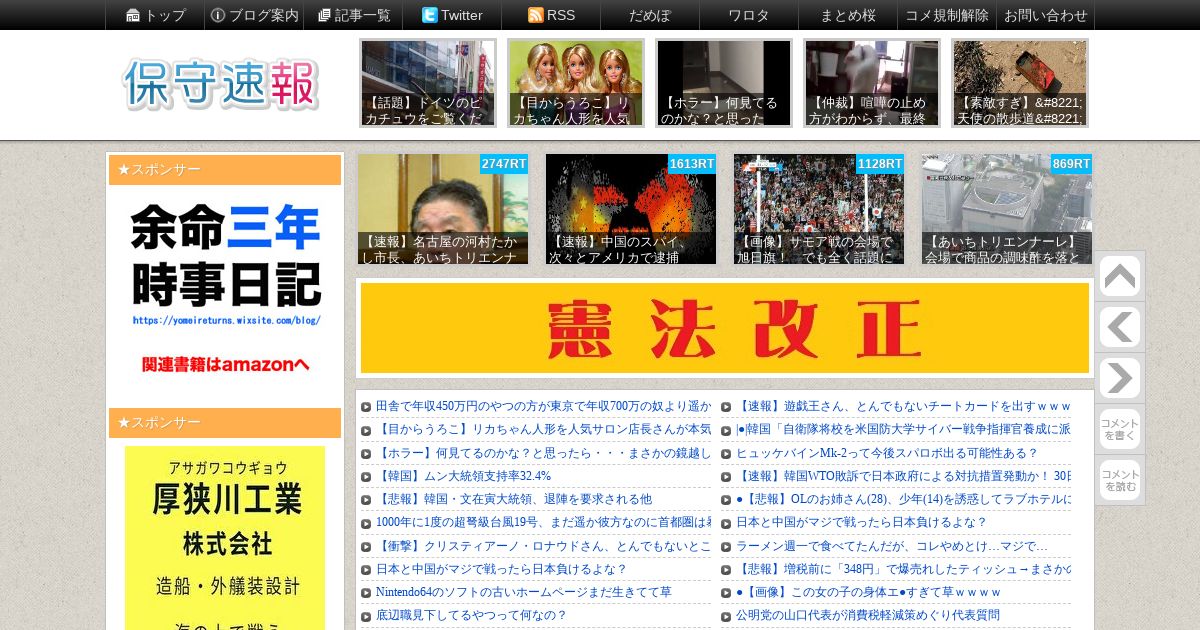Open the 869RT あいちトリエンナーレ thumbnail
The height and width of the screenshot is (630, 1200).
click(x=1007, y=209)
